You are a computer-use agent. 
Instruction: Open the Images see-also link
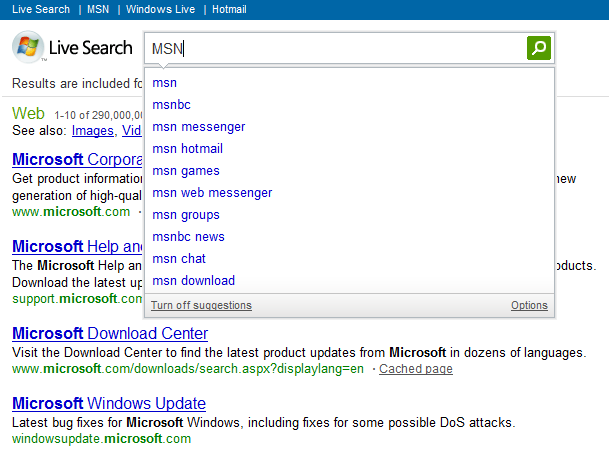92,130
